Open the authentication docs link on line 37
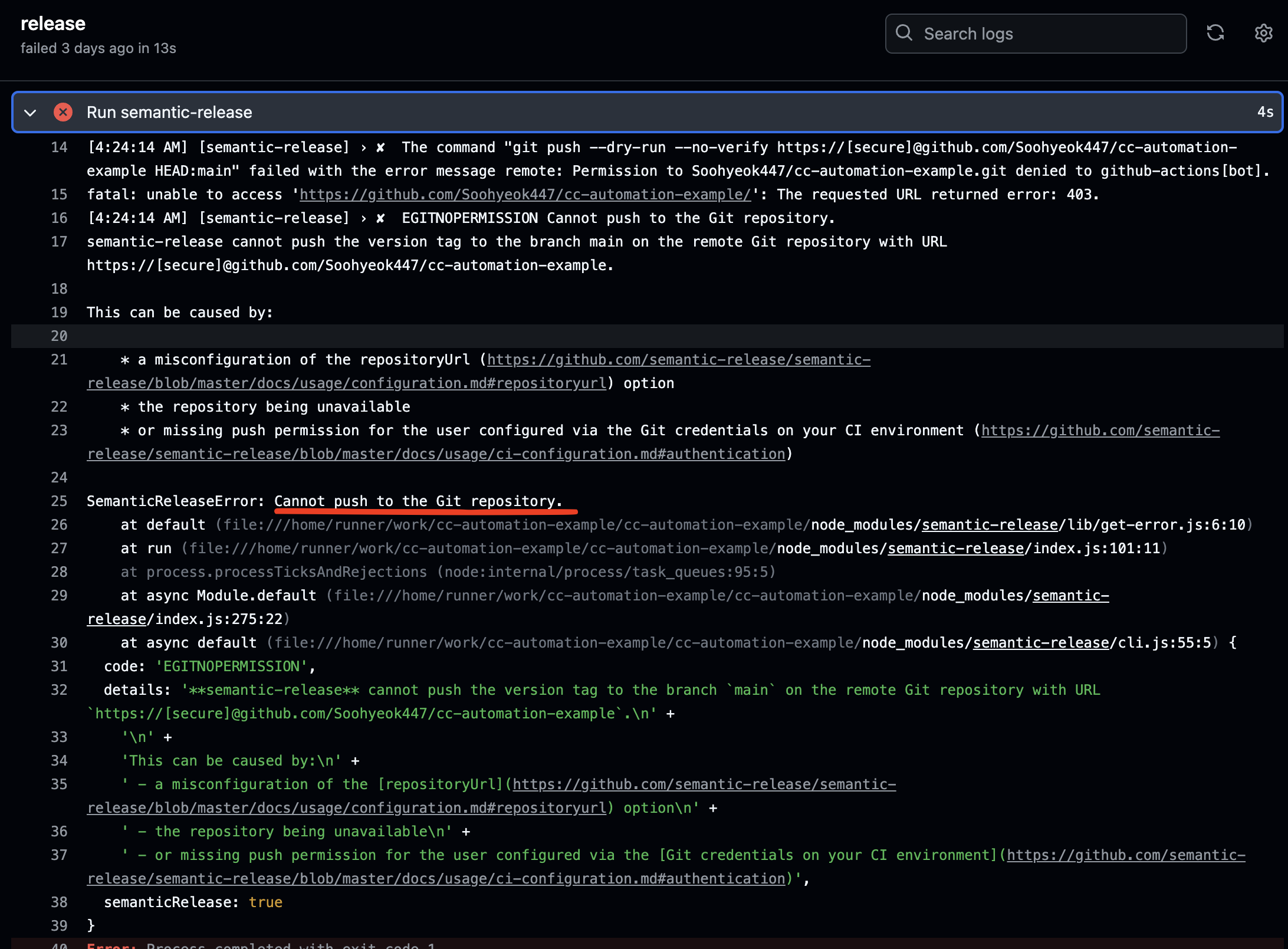Image resolution: width=1288 pixels, height=949 pixels. [x=1125, y=855]
